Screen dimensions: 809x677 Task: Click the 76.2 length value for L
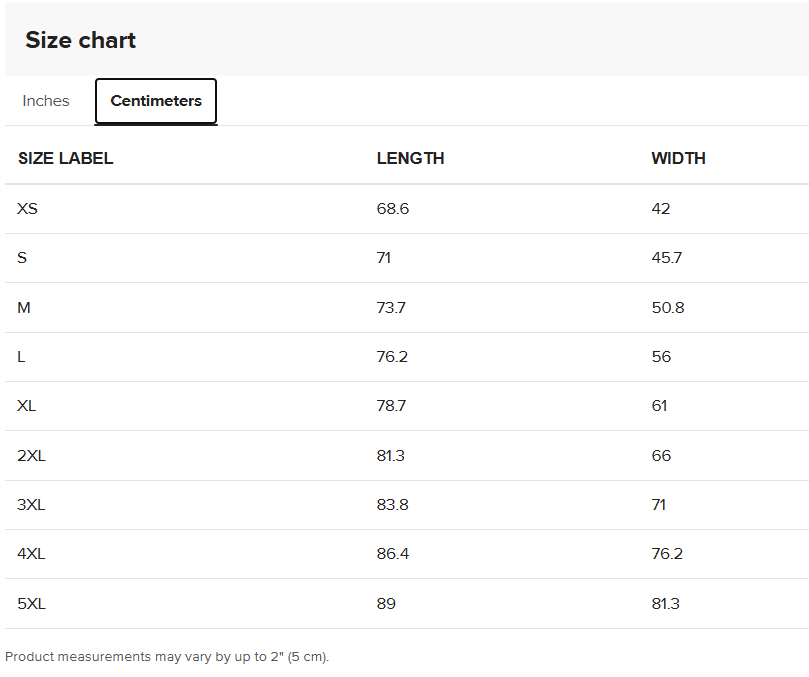click(x=392, y=357)
